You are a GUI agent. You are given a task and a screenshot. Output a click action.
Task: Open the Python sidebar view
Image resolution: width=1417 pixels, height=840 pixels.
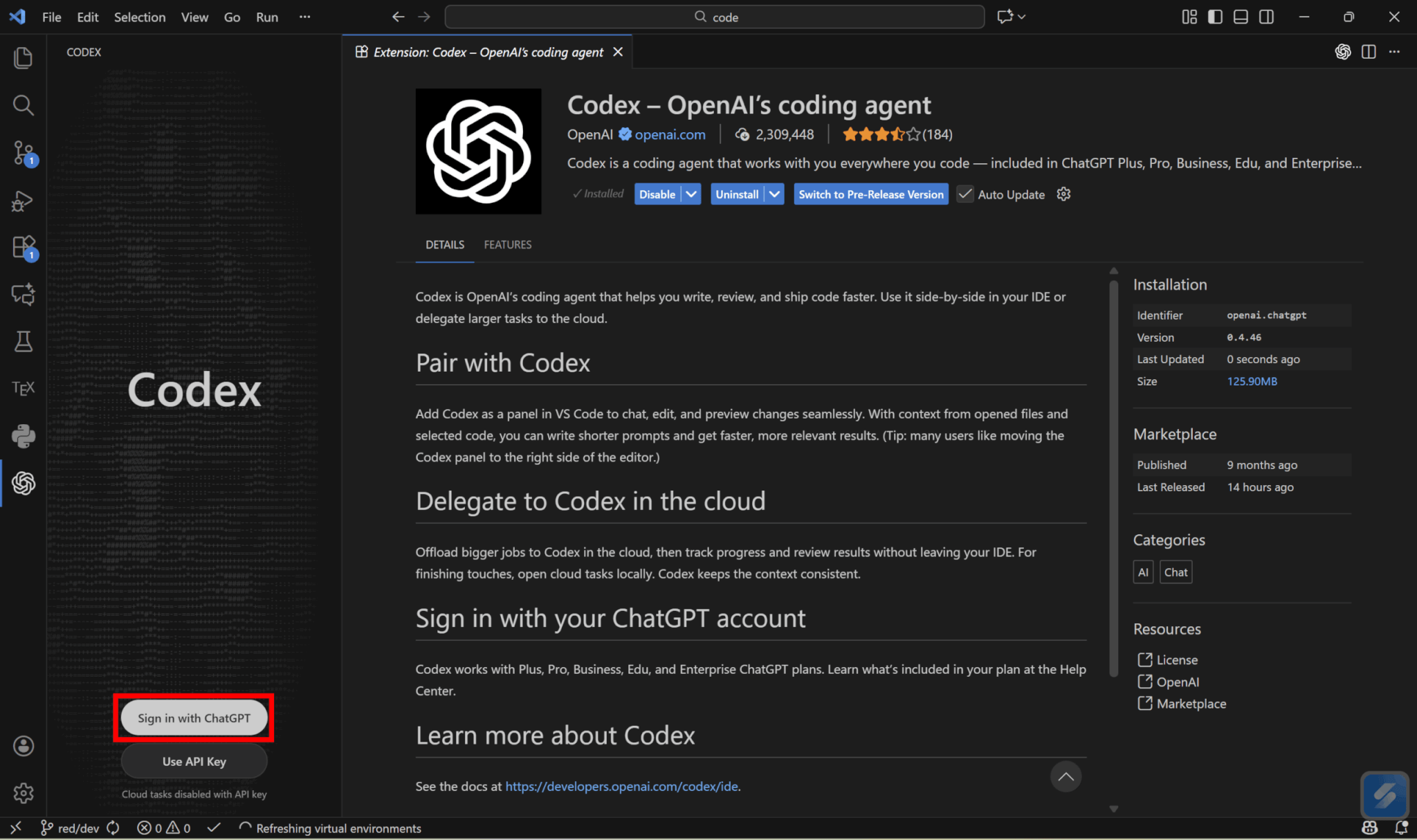click(23, 436)
